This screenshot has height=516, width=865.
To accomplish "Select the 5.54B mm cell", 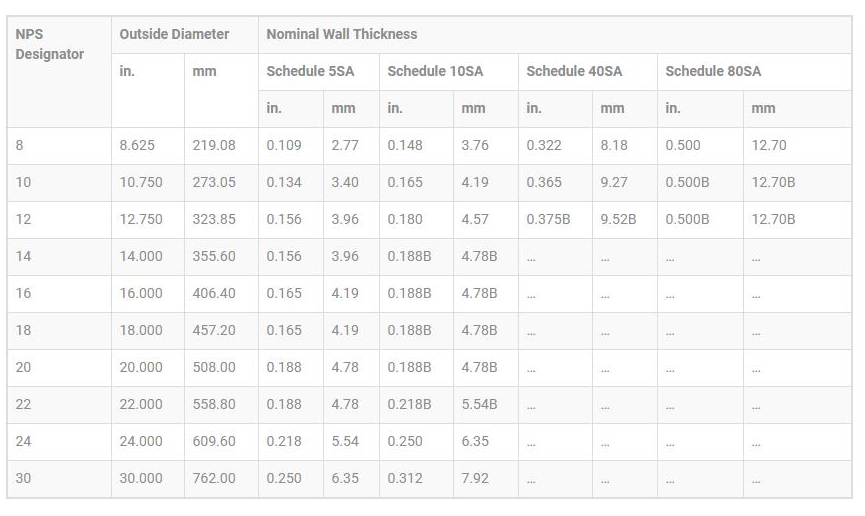I will pos(479,404).
